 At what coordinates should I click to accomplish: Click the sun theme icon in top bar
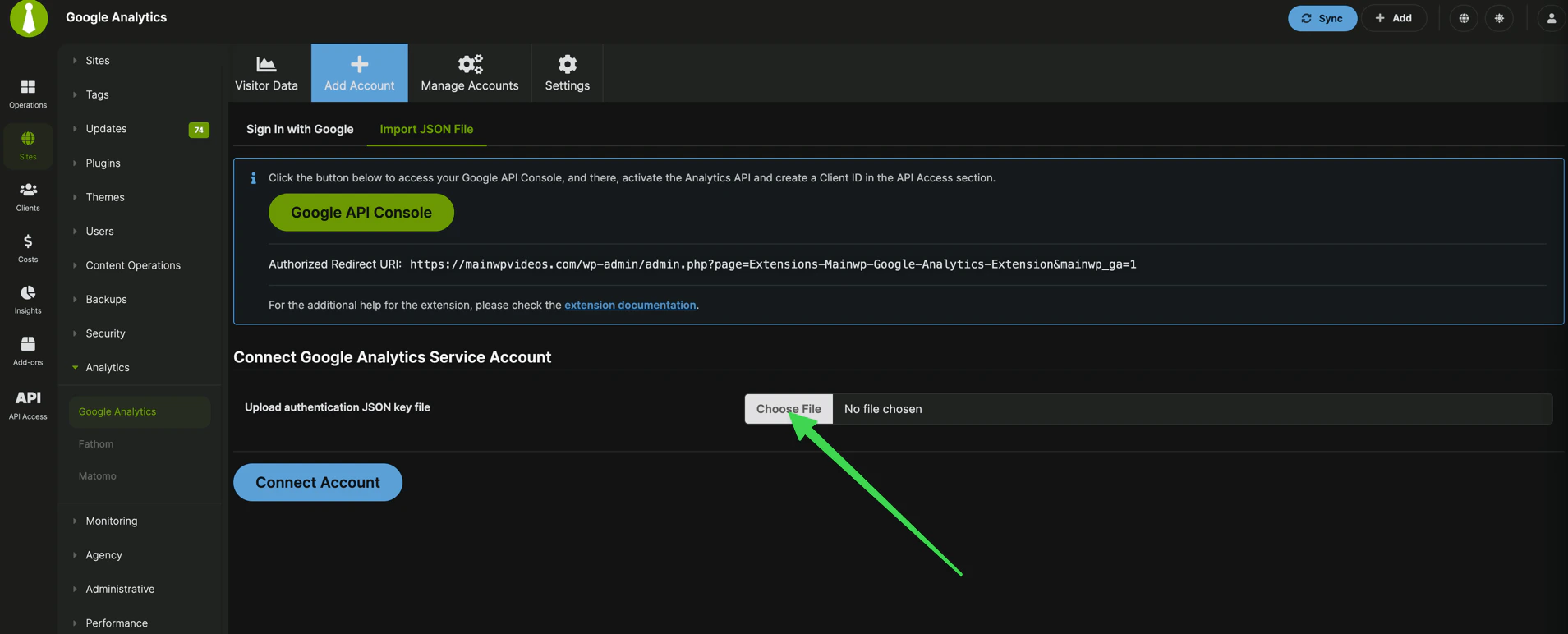coord(1499,18)
